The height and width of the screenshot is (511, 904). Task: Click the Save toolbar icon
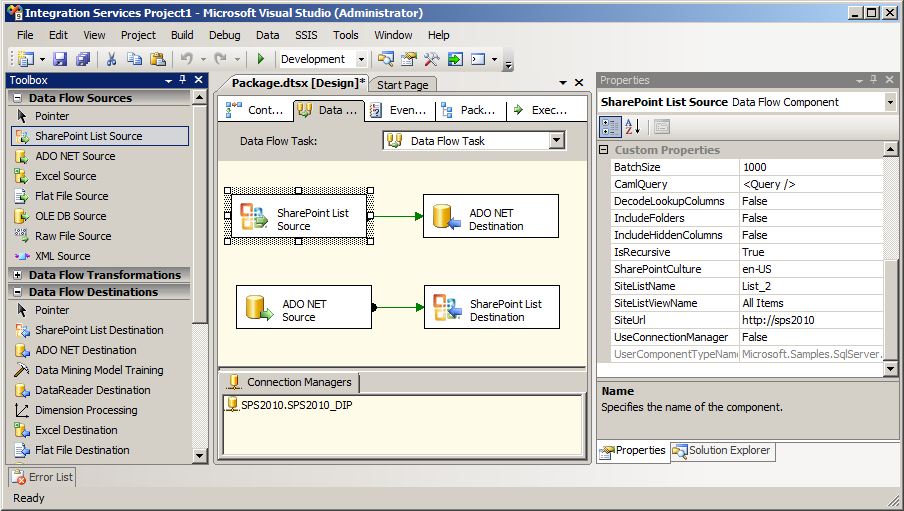point(60,59)
